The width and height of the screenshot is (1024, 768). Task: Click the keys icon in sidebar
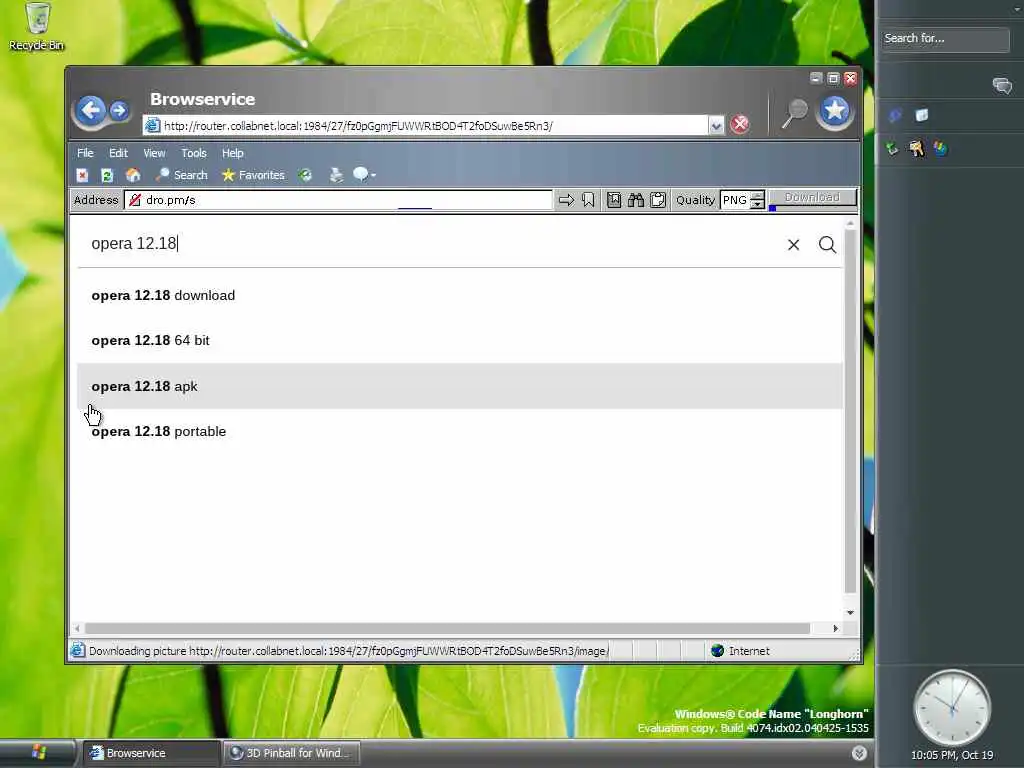point(916,149)
